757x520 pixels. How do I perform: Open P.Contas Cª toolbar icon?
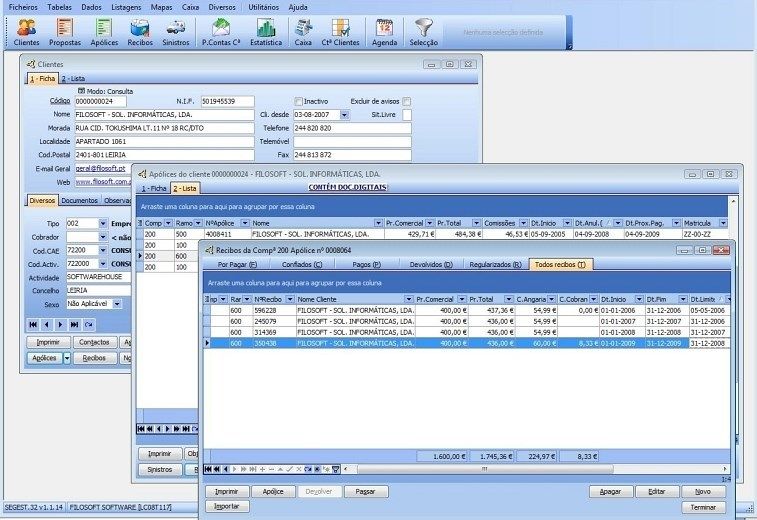[221, 32]
